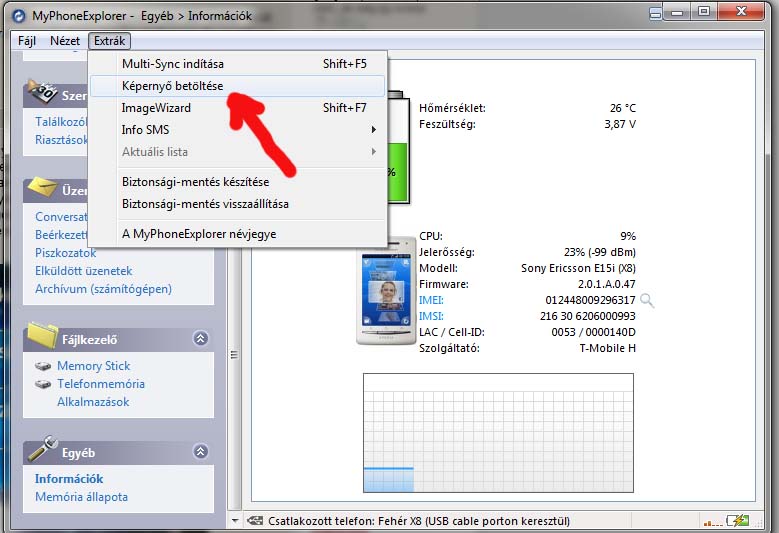Open A MyPhoneExplorer névjegye
This screenshot has width=779, height=533.
(237, 234)
